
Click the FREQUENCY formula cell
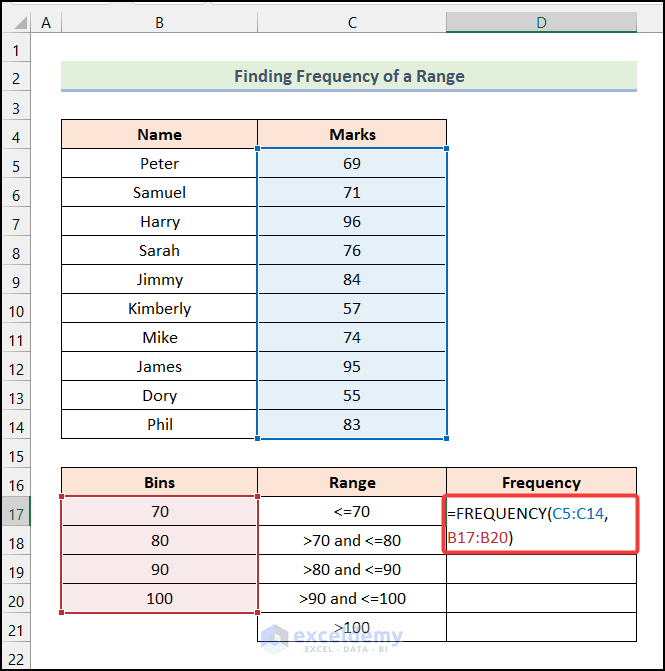[541, 525]
